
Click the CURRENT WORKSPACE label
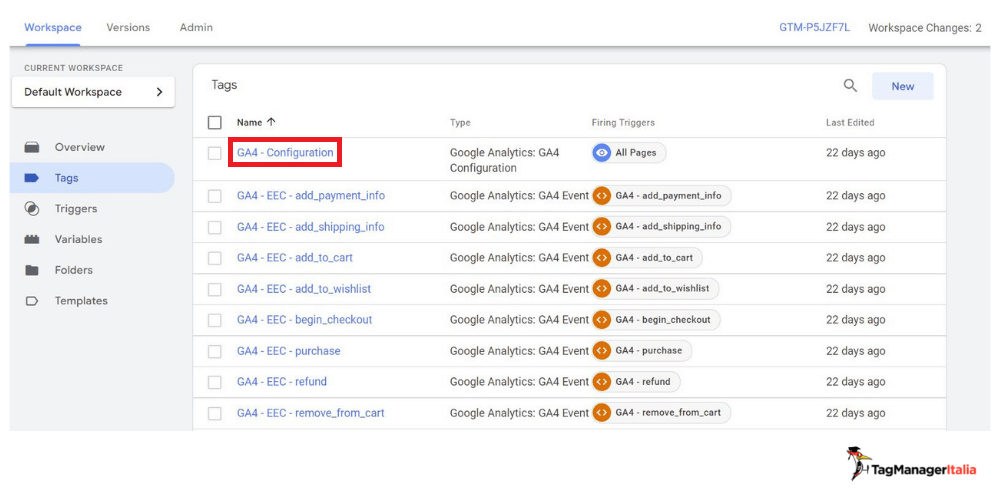[x=73, y=68]
